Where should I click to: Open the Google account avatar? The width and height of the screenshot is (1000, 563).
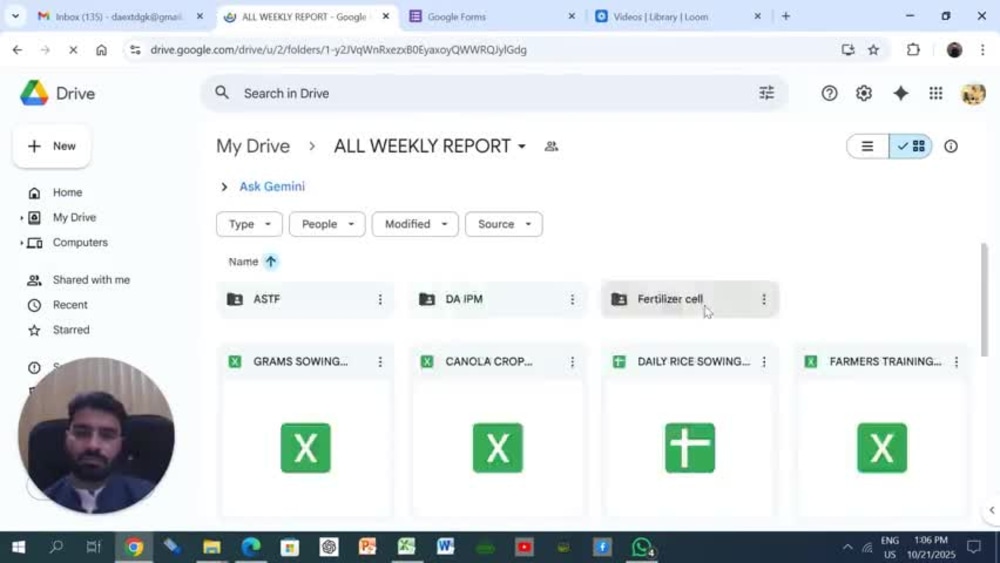(973, 93)
